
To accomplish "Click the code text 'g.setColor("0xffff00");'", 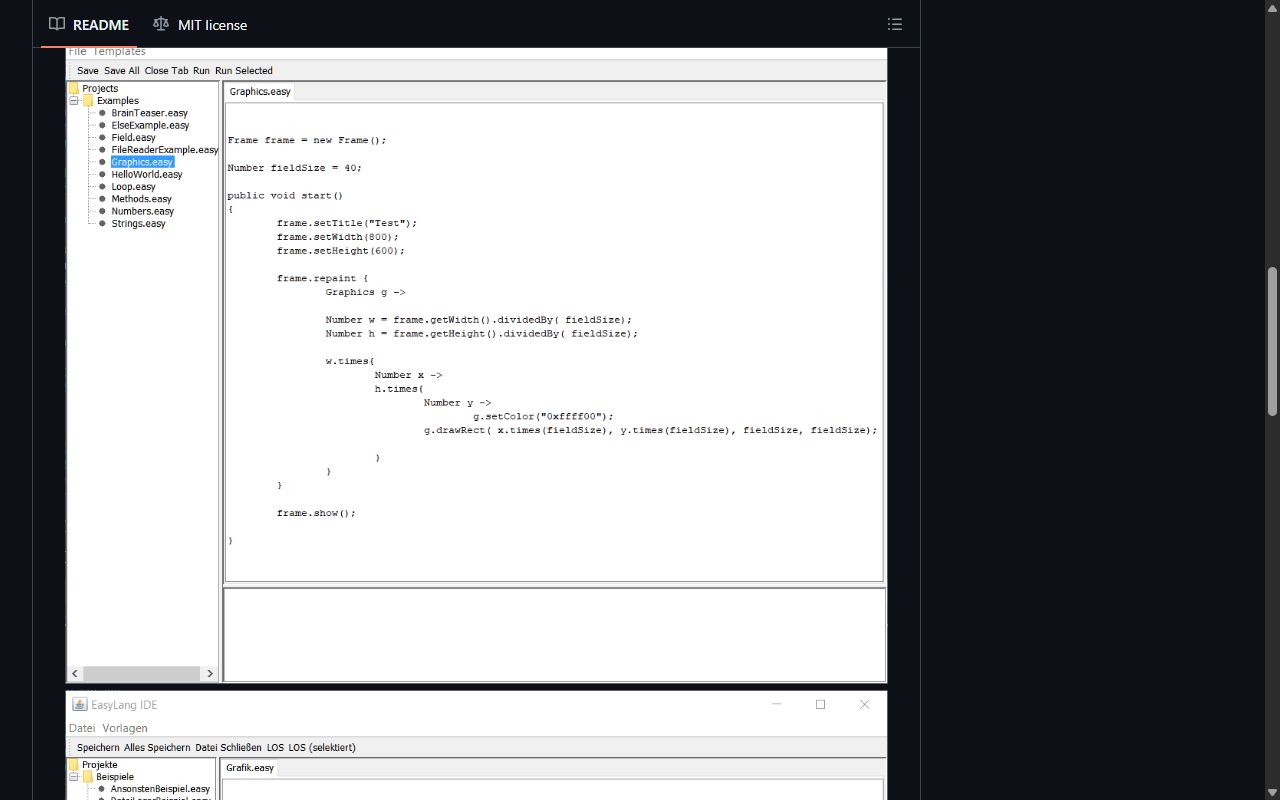I will coord(543,416).
